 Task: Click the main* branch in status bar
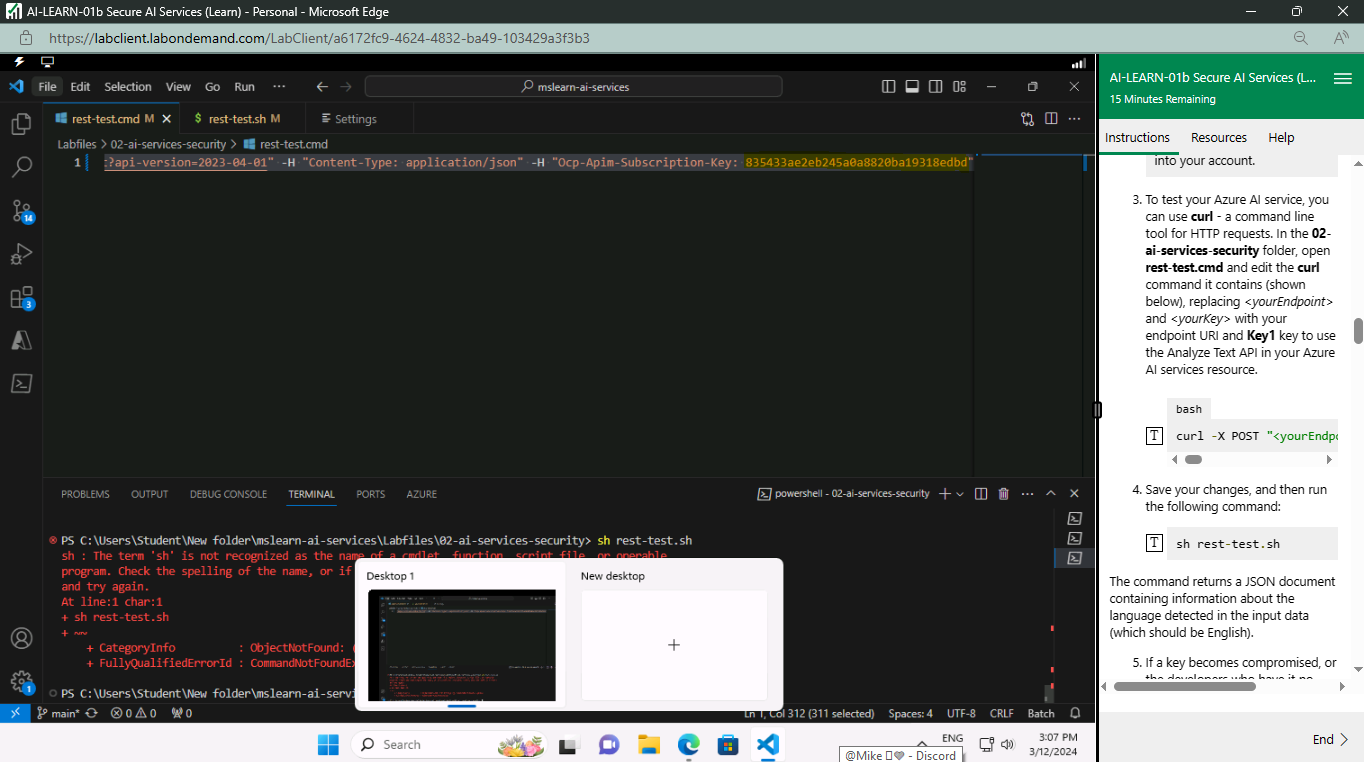pos(58,713)
